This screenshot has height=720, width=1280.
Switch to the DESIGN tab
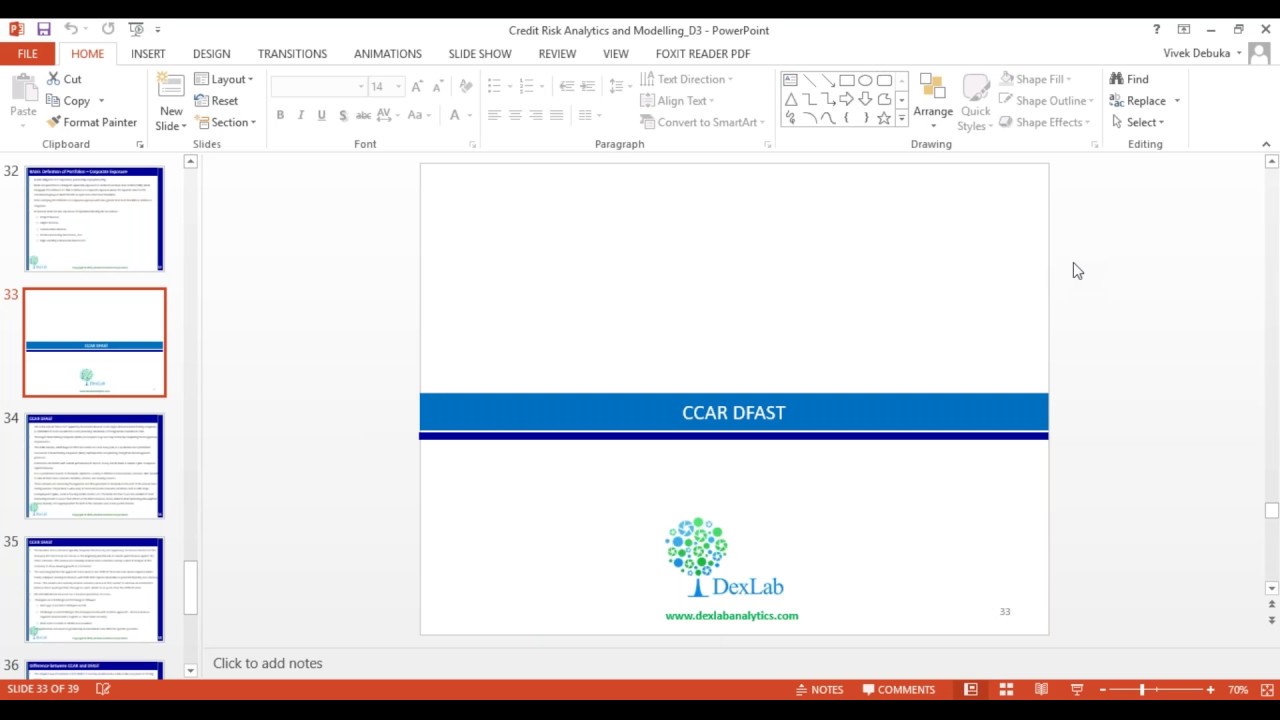[211, 54]
